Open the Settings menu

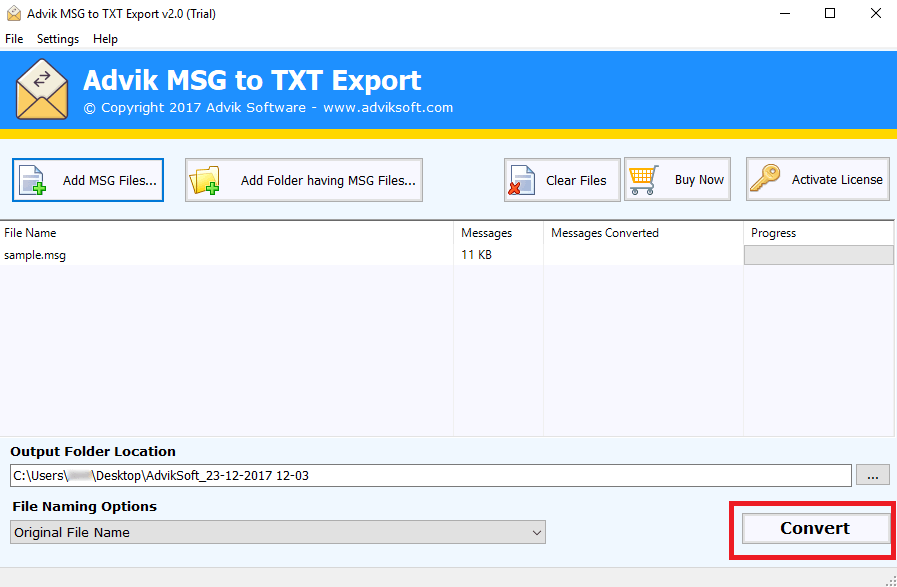58,39
